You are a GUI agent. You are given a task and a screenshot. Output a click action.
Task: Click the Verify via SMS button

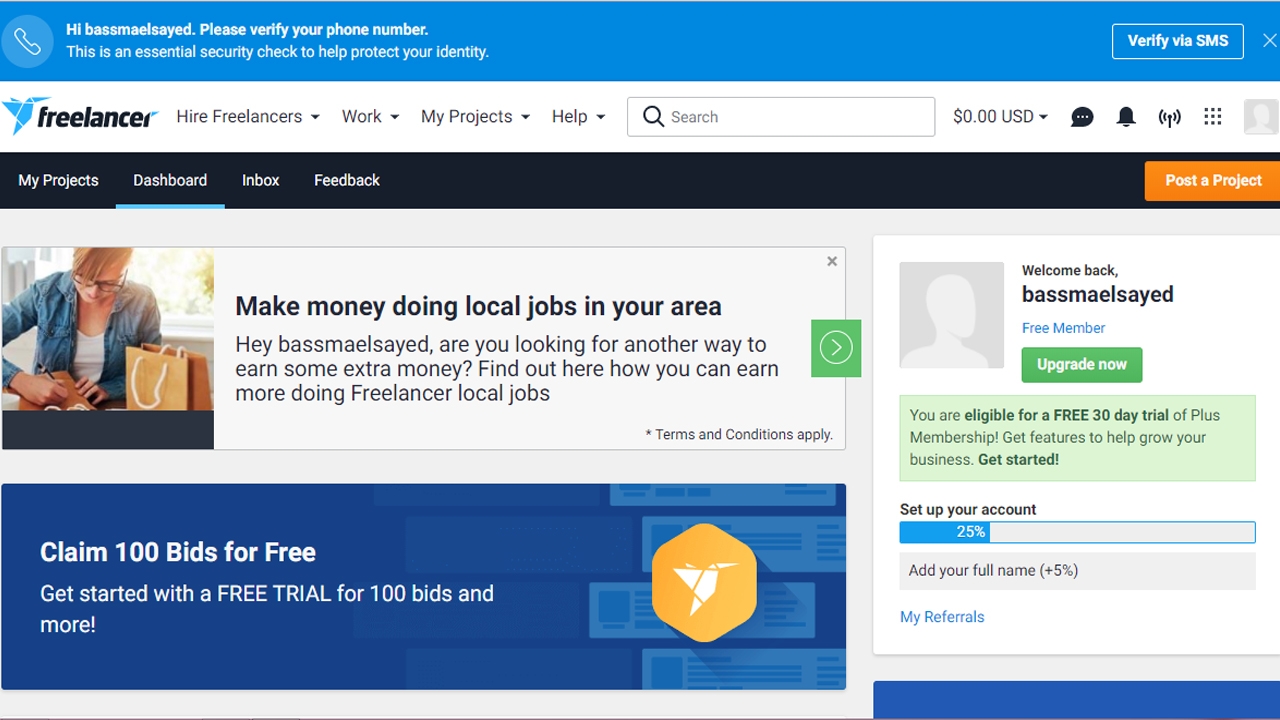(x=1178, y=41)
